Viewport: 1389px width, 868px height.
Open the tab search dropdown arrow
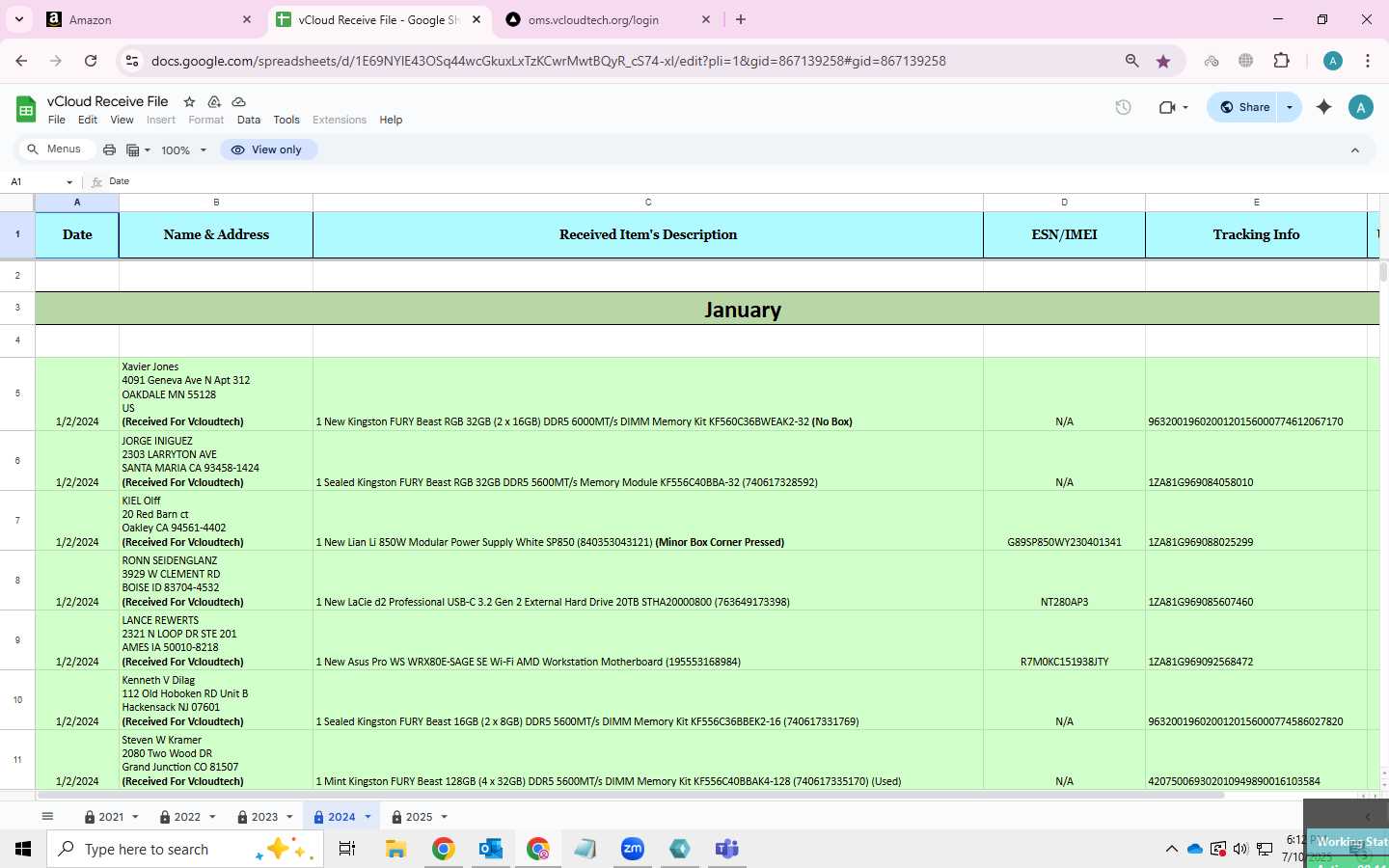19,19
